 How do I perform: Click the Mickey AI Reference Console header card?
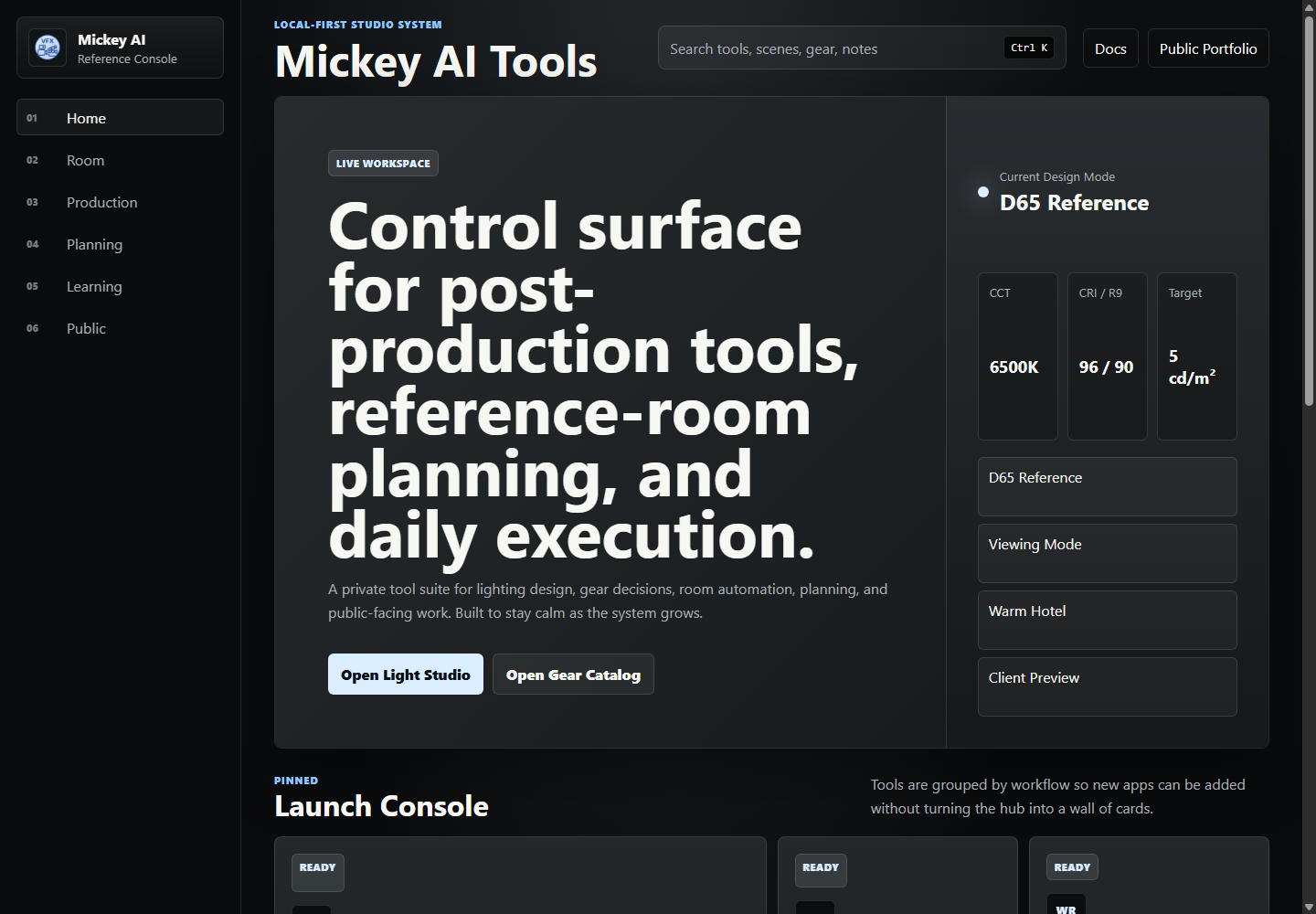[x=120, y=48]
